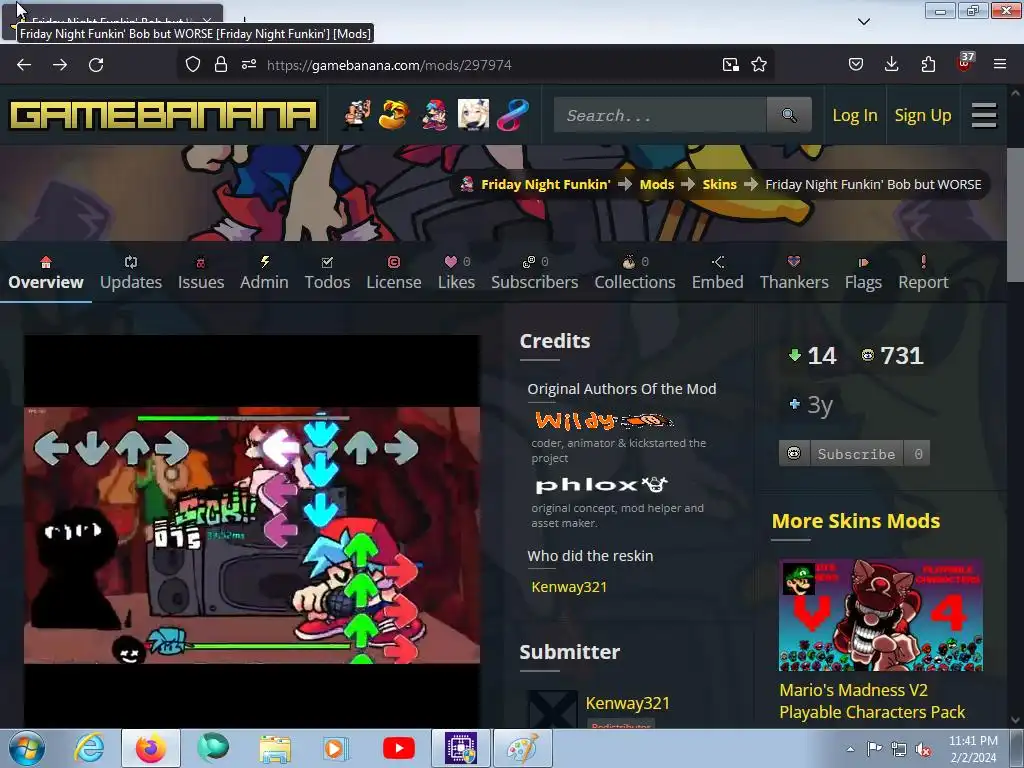This screenshot has height=768, width=1024.
Task: Open the Rayman game icon
Action: click(x=394, y=115)
